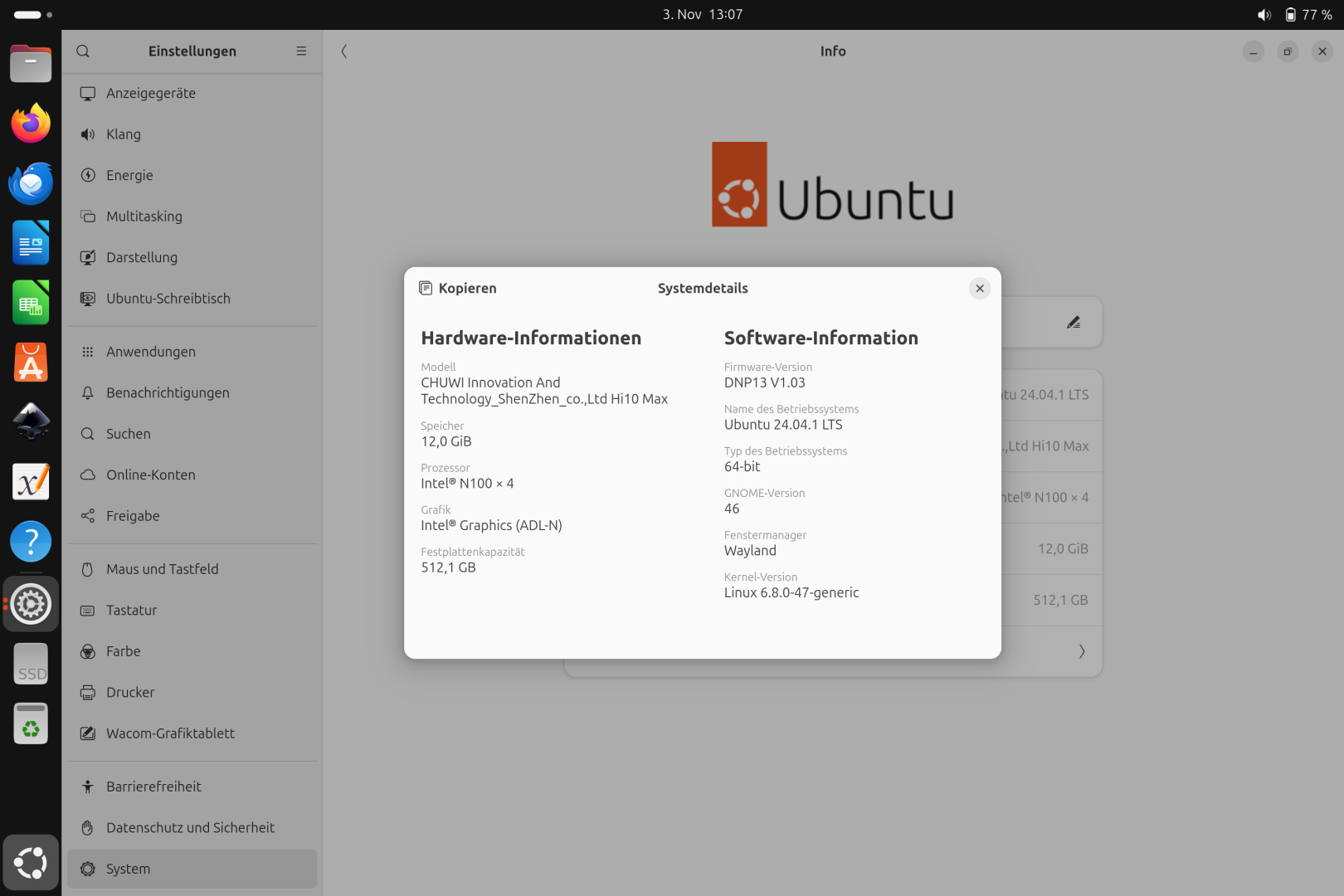Open LibreOffice Calc from the dock
This screenshot has height=896, width=1344.
[x=31, y=303]
